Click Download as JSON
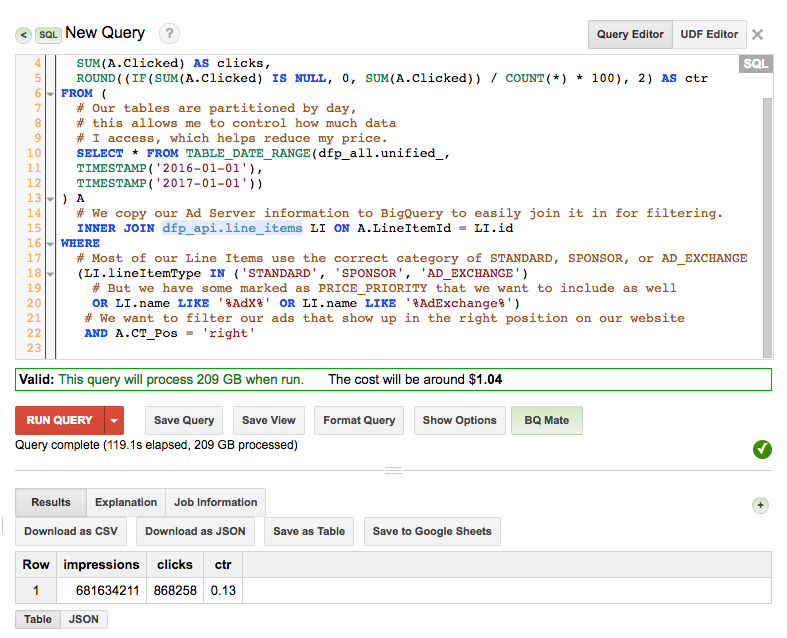Viewport: 787px width, 638px height. point(195,531)
